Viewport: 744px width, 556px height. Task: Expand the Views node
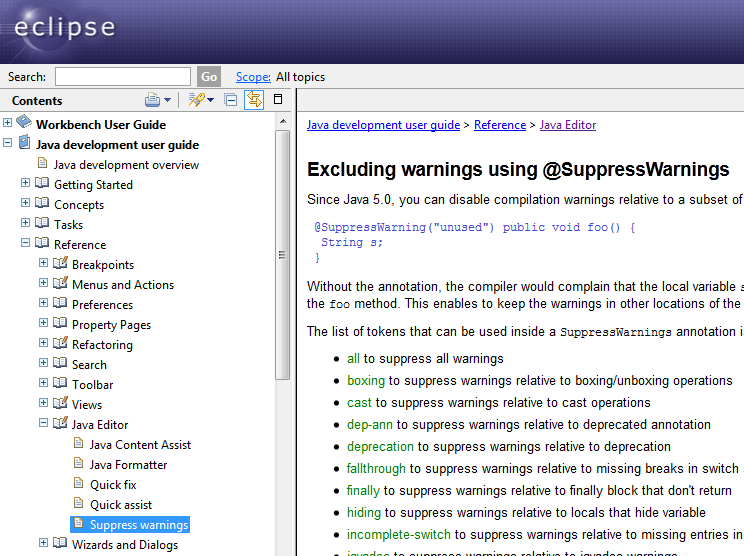tap(43, 402)
